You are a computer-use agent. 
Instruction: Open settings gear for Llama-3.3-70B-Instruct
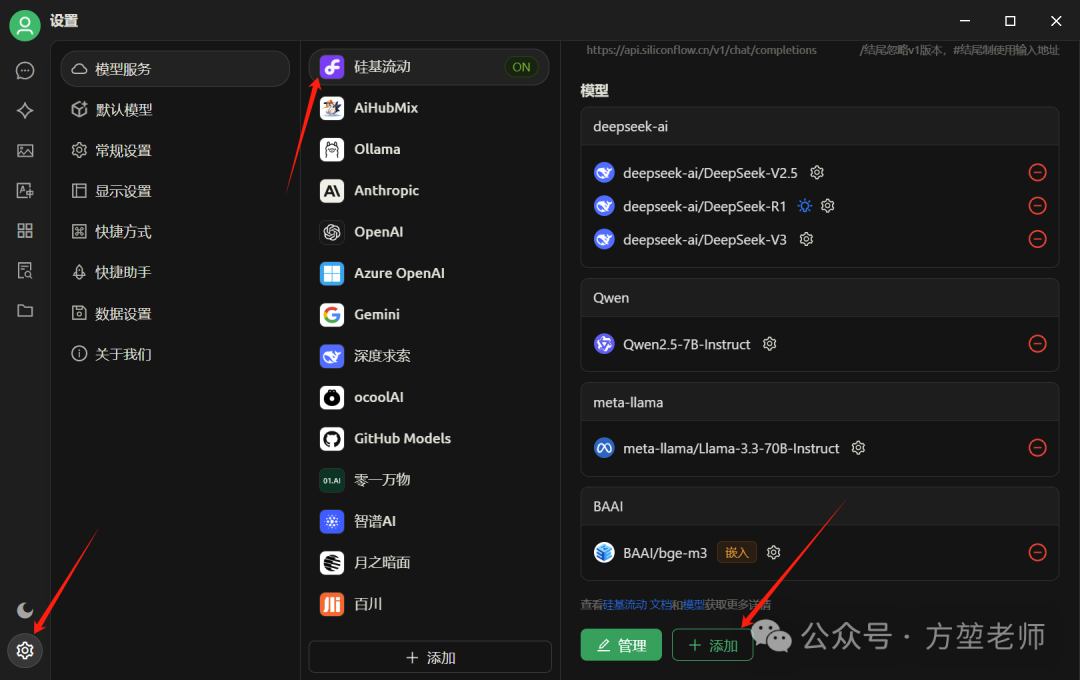858,448
